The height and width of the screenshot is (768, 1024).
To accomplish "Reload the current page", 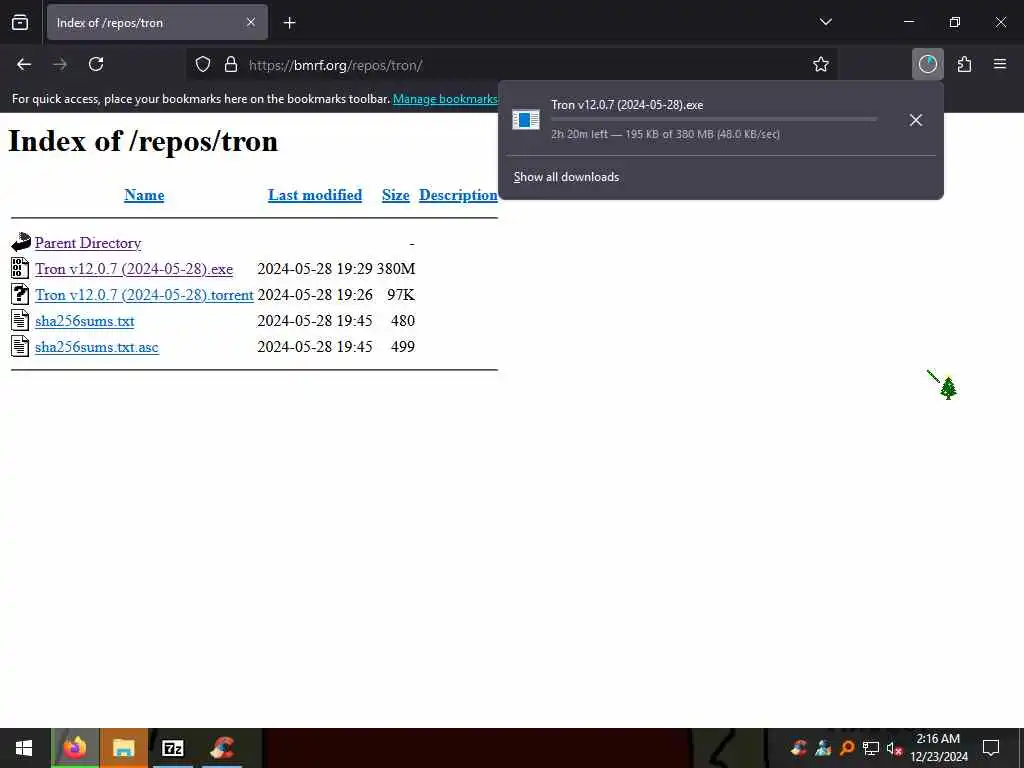I will tap(96, 64).
